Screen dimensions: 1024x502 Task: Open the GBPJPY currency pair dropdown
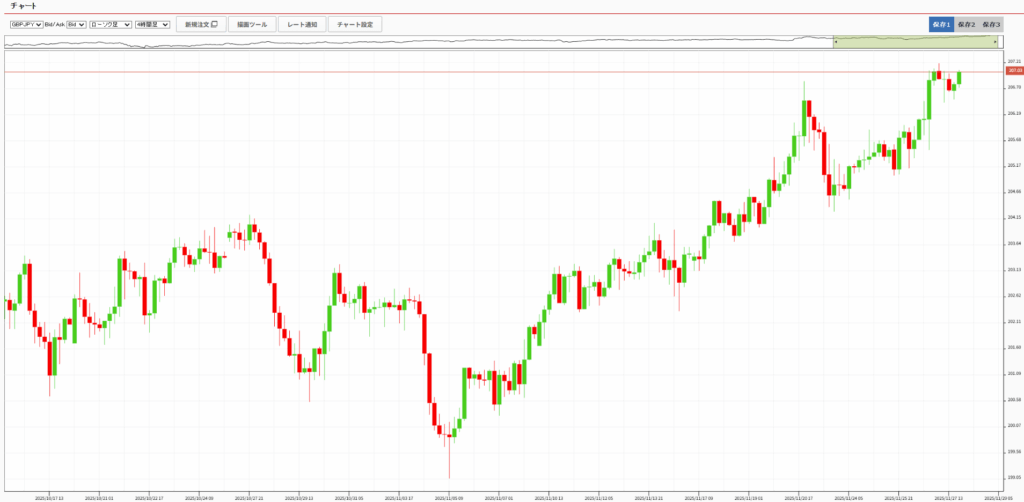(26, 24)
